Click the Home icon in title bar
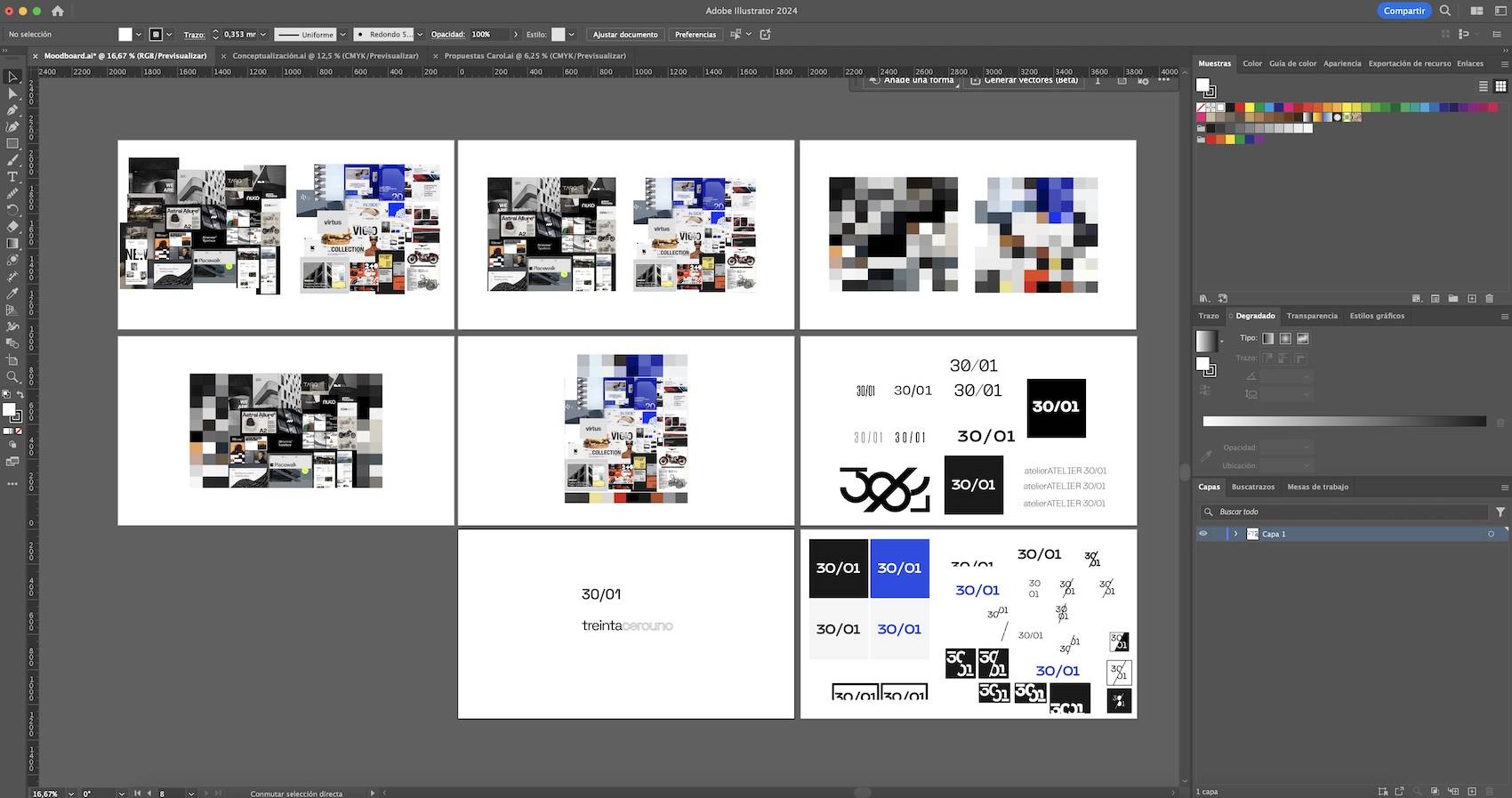The height and width of the screenshot is (798, 1512). (58, 11)
